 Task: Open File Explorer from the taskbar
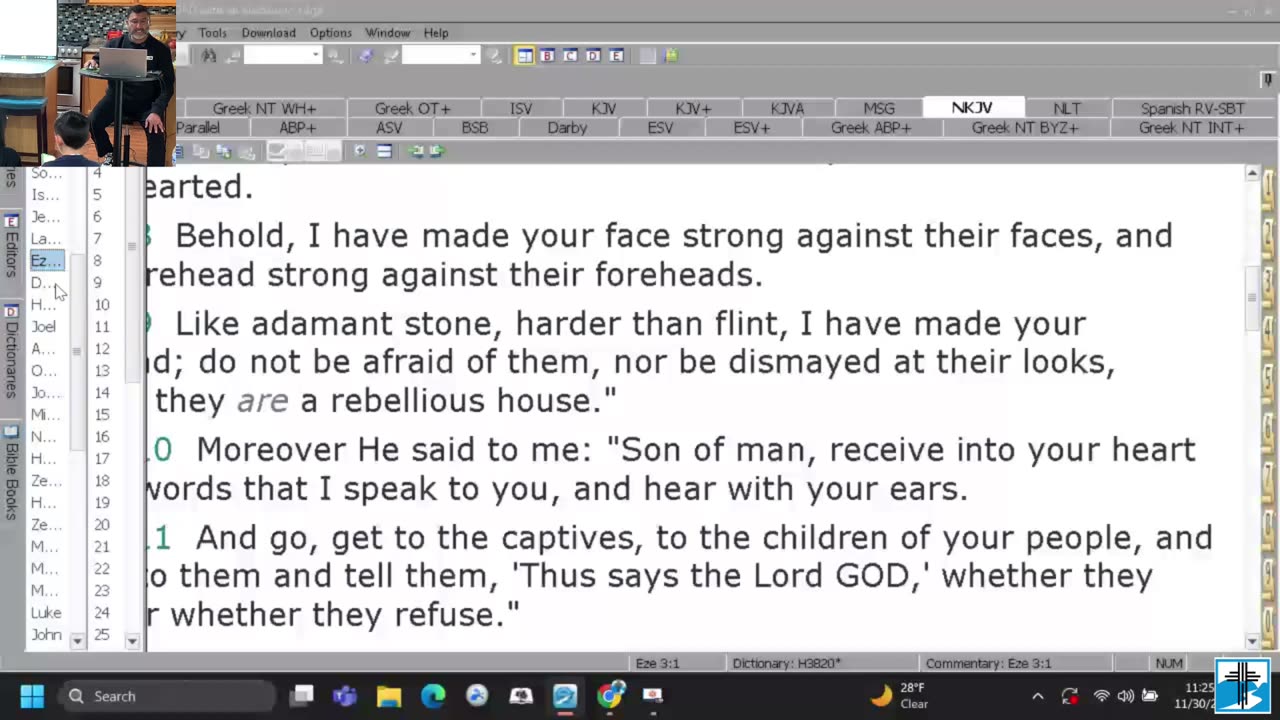pyautogui.click(x=389, y=696)
